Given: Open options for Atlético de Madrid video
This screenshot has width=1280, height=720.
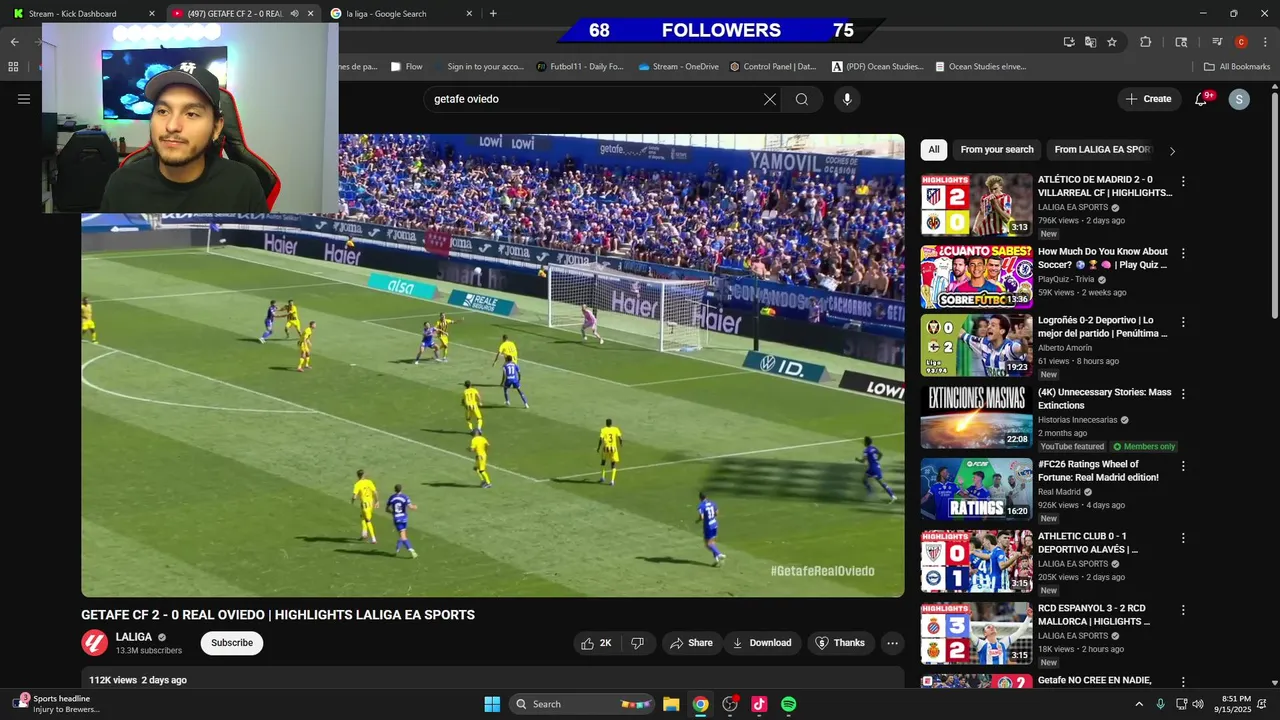Looking at the screenshot, I should (1183, 182).
